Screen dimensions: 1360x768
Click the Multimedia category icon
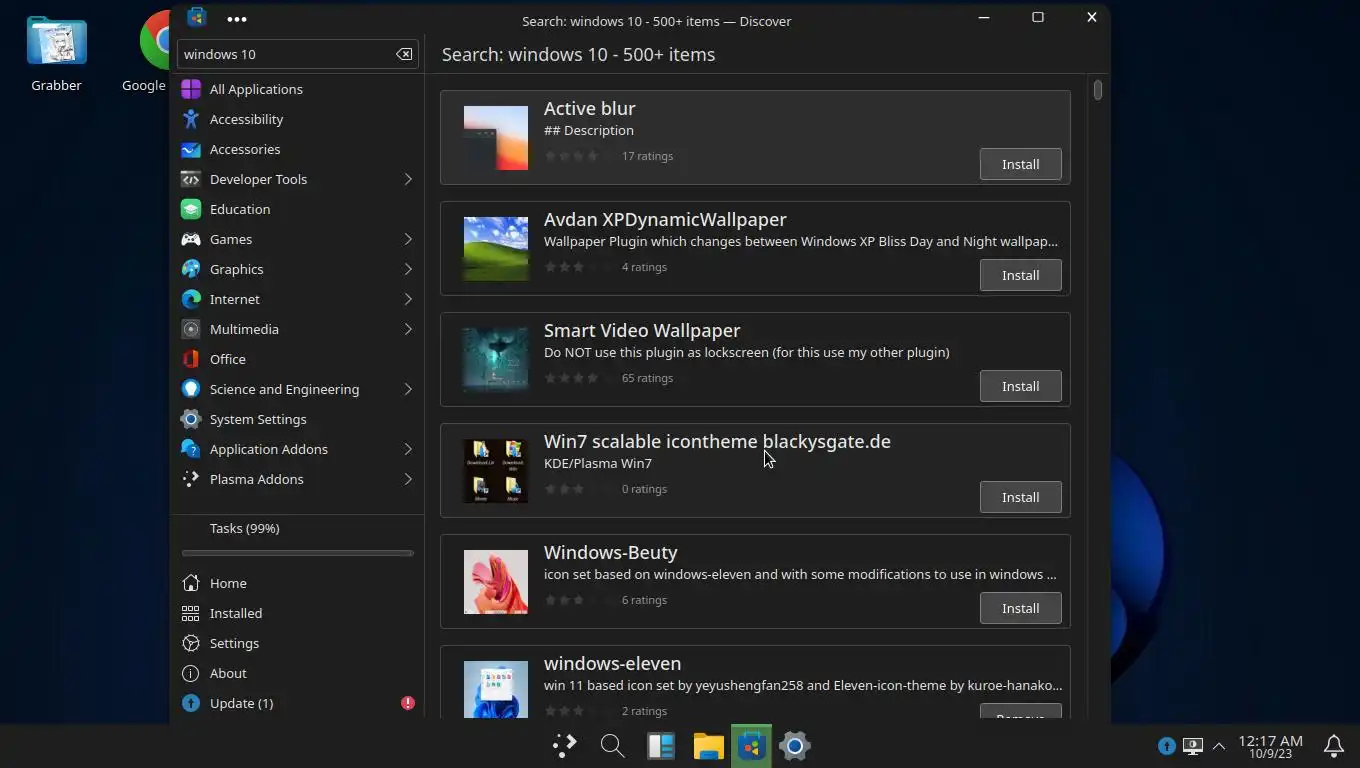[191, 329]
